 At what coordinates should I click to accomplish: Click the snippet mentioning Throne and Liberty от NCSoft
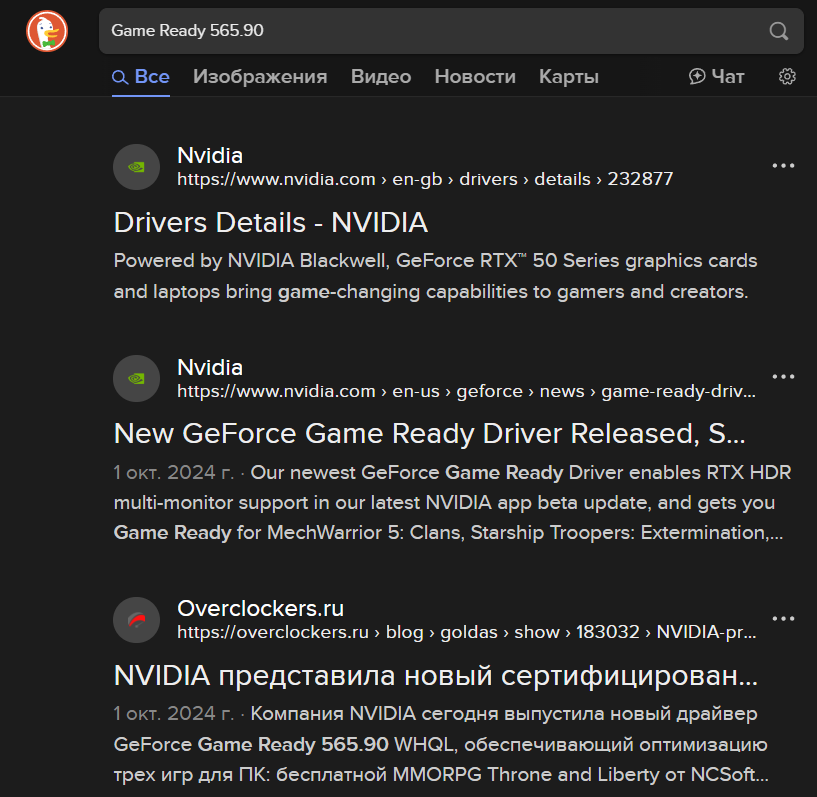pos(441,744)
